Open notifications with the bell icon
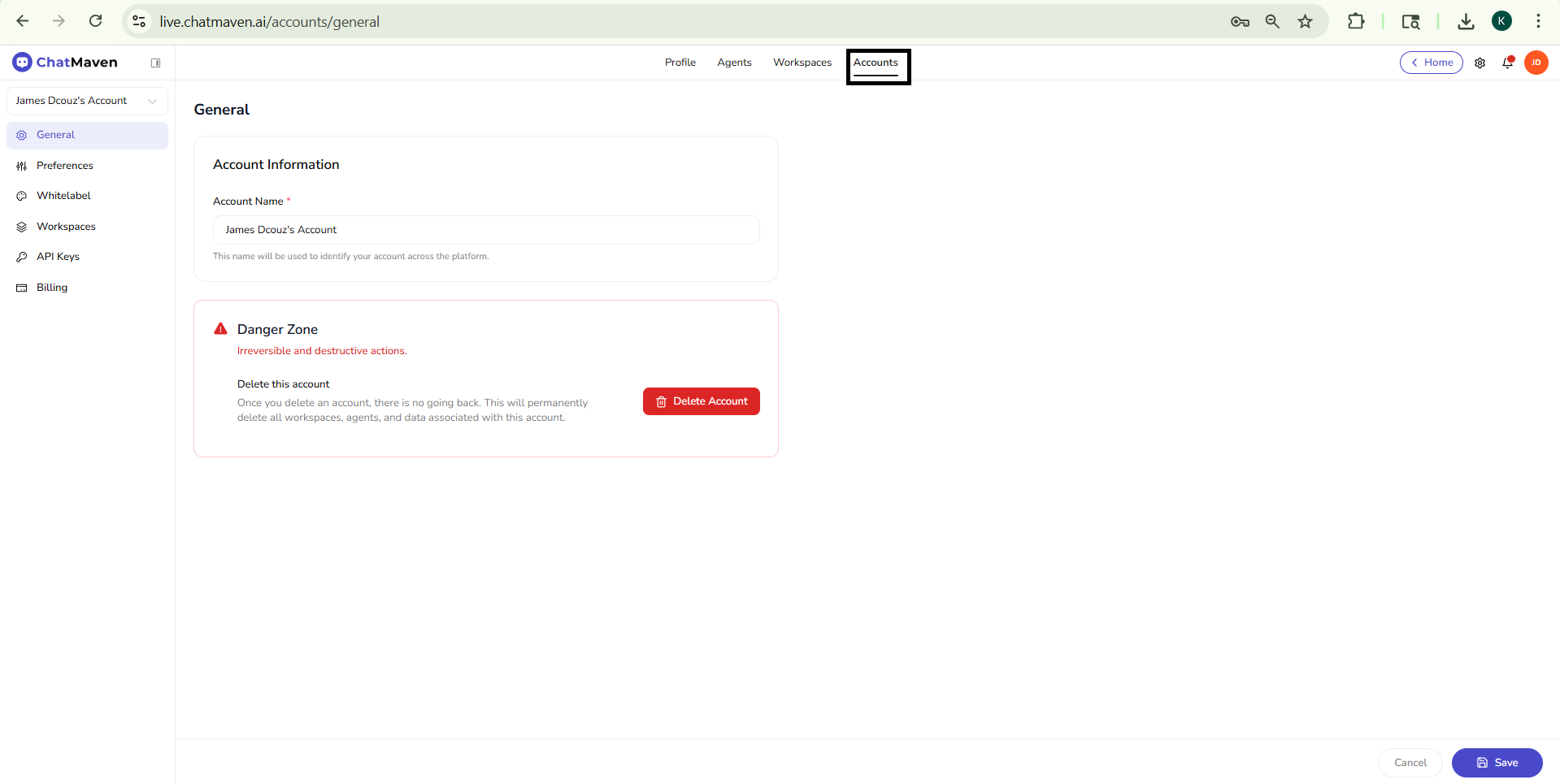 (x=1508, y=63)
